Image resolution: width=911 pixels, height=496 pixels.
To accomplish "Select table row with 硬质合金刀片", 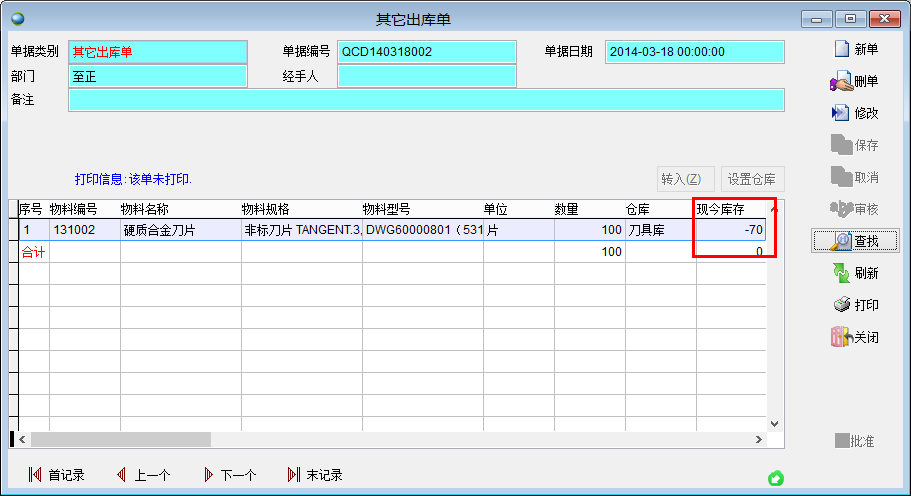I will coord(180,230).
